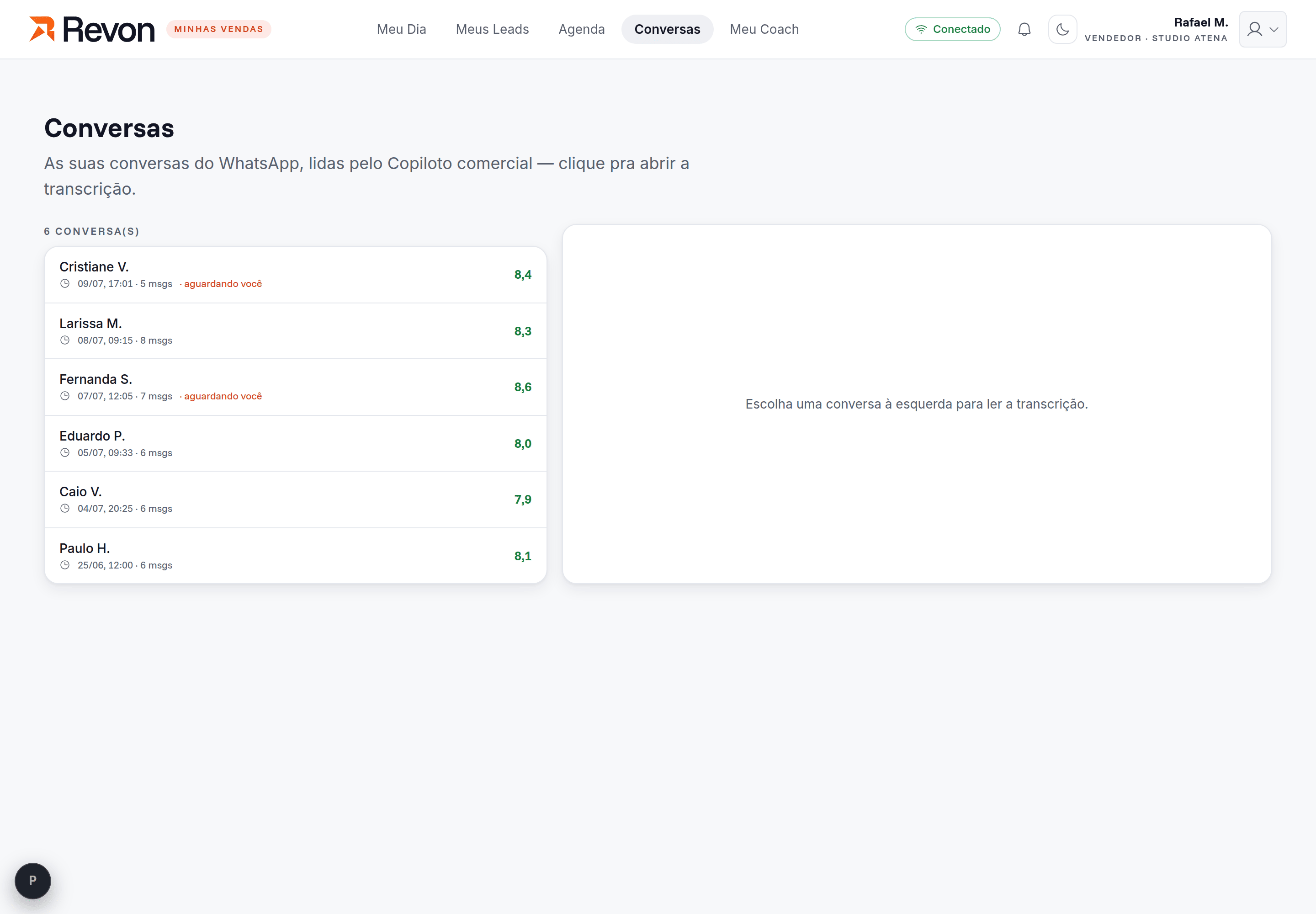Click Fernanda's aguardando você label
Screen dimensions: 1316x914
pyautogui.click(x=223, y=396)
